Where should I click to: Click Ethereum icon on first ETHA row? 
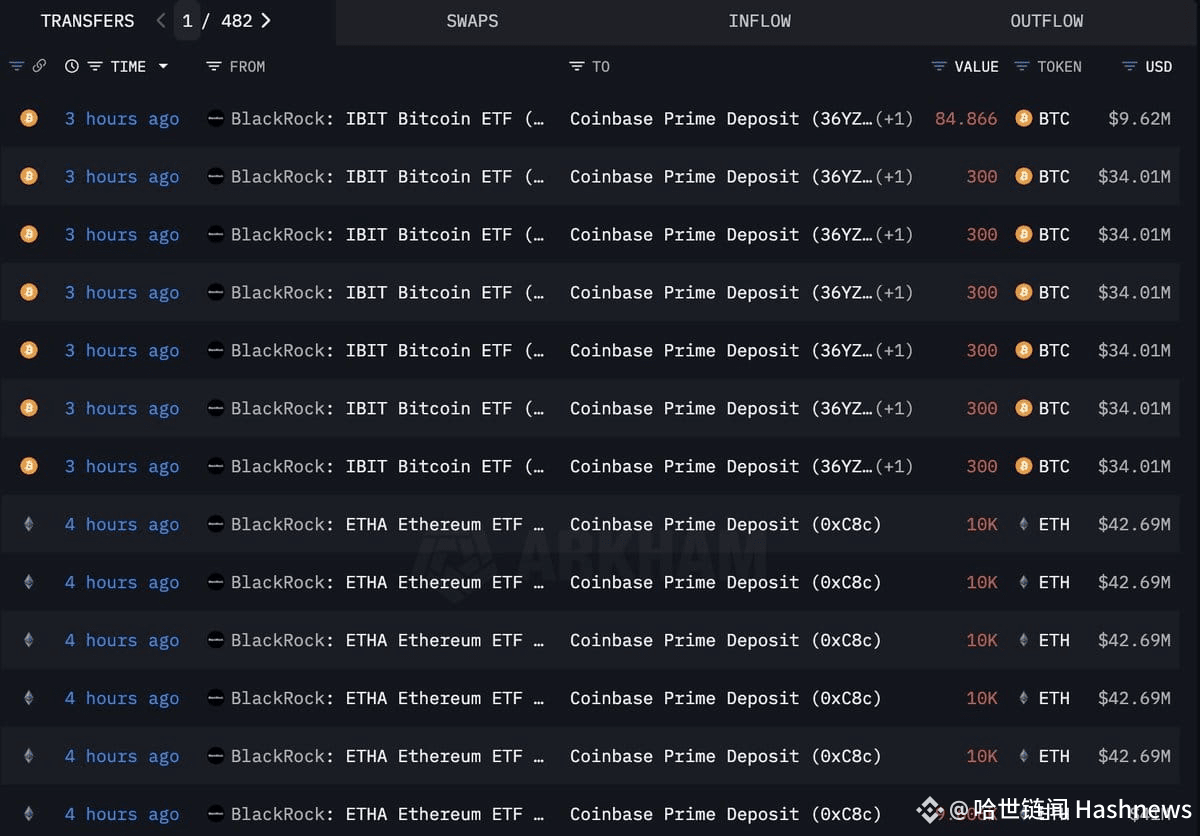point(29,524)
